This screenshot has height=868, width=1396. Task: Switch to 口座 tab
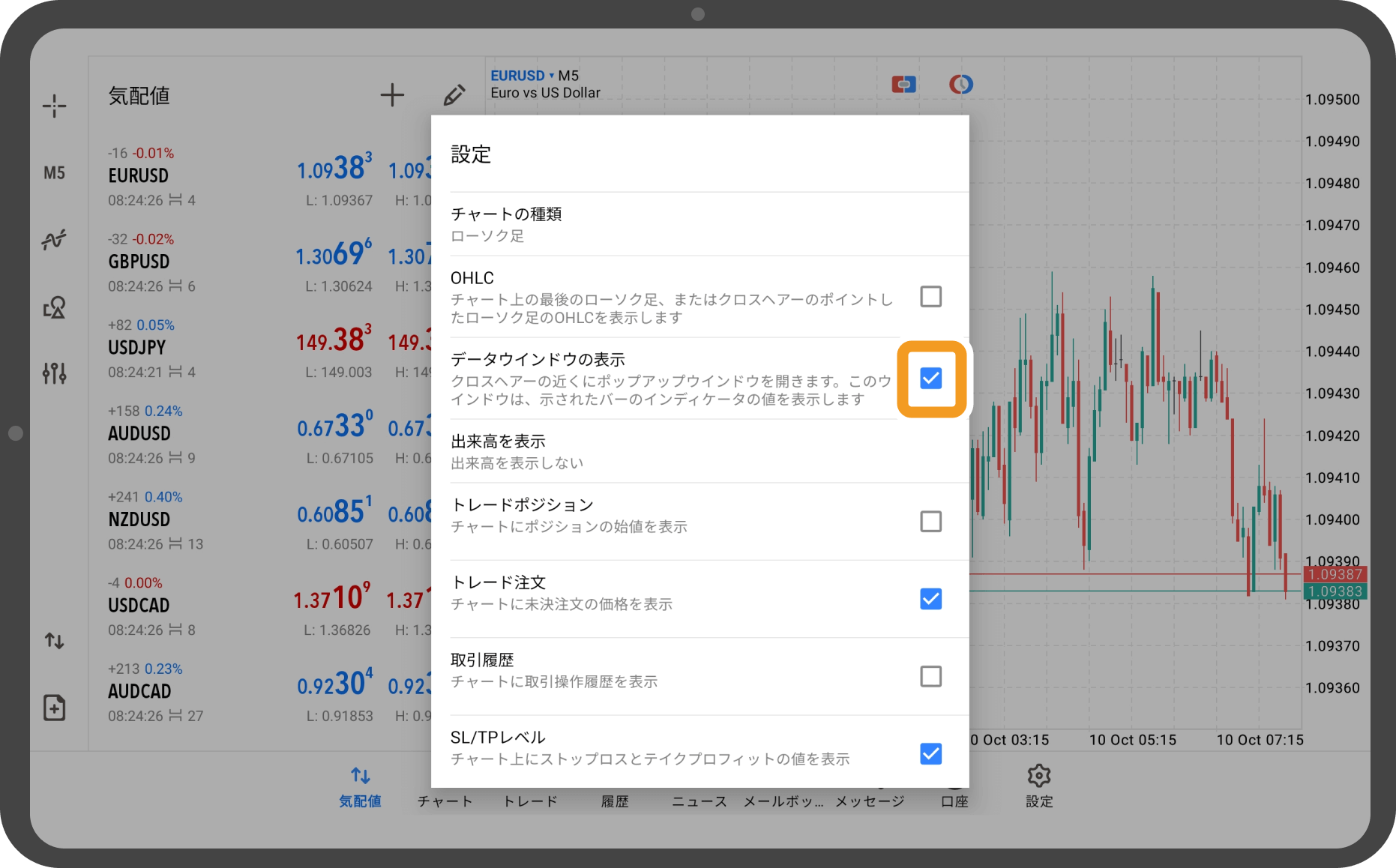click(954, 801)
